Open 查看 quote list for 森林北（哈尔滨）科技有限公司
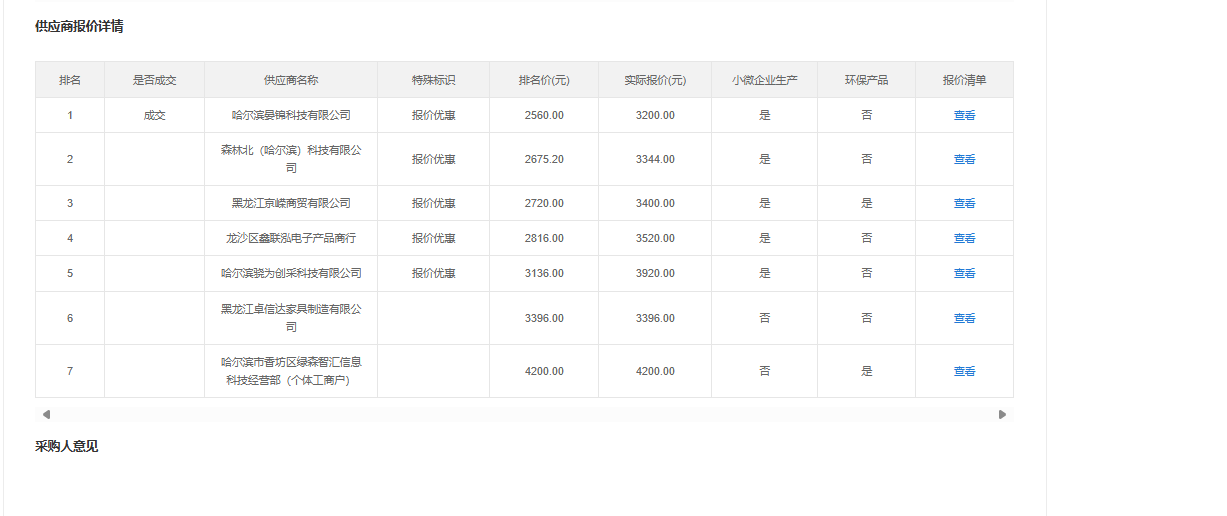 click(x=964, y=159)
